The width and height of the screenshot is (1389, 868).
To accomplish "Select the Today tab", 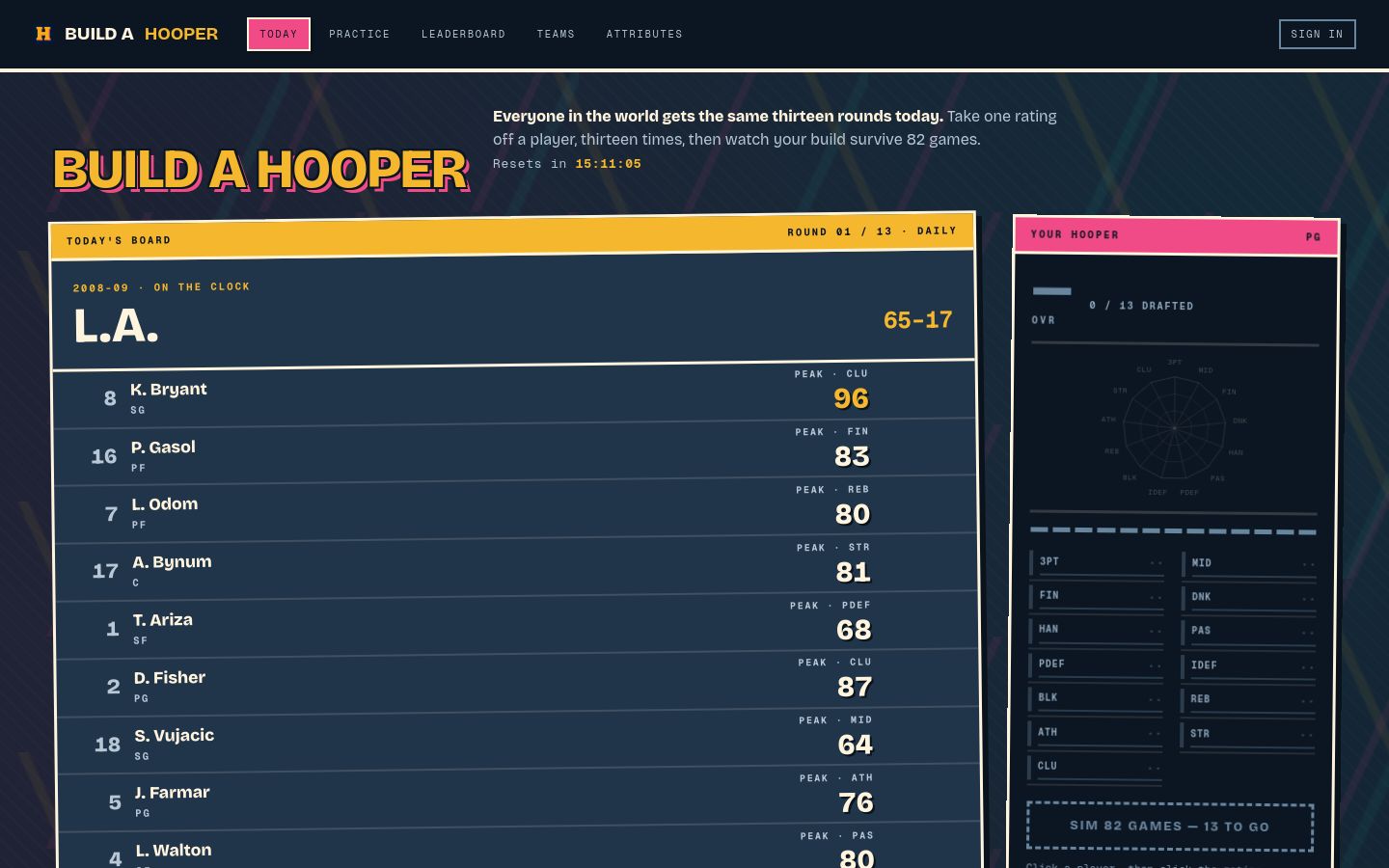I will click(279, 34).
